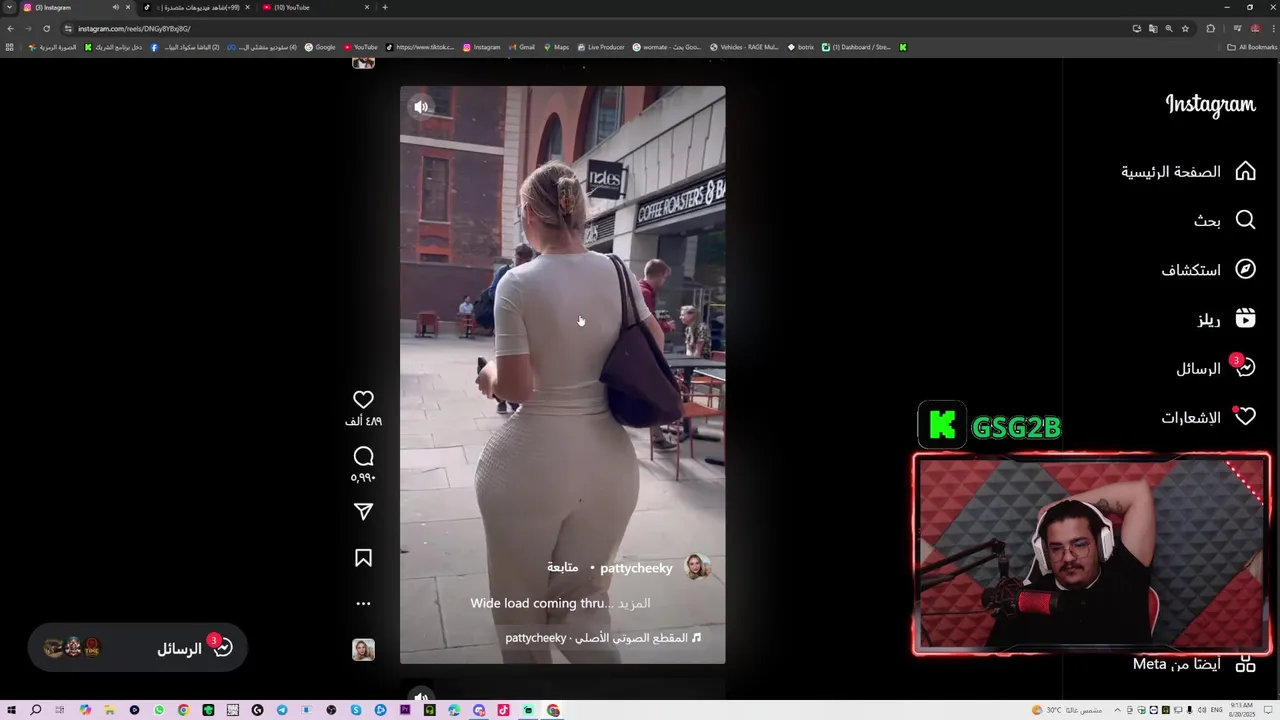The width and height of the screenshot is (1280, 720).
Task: Open original audio pattycheeky link
Action: click(x=603, y=638)
